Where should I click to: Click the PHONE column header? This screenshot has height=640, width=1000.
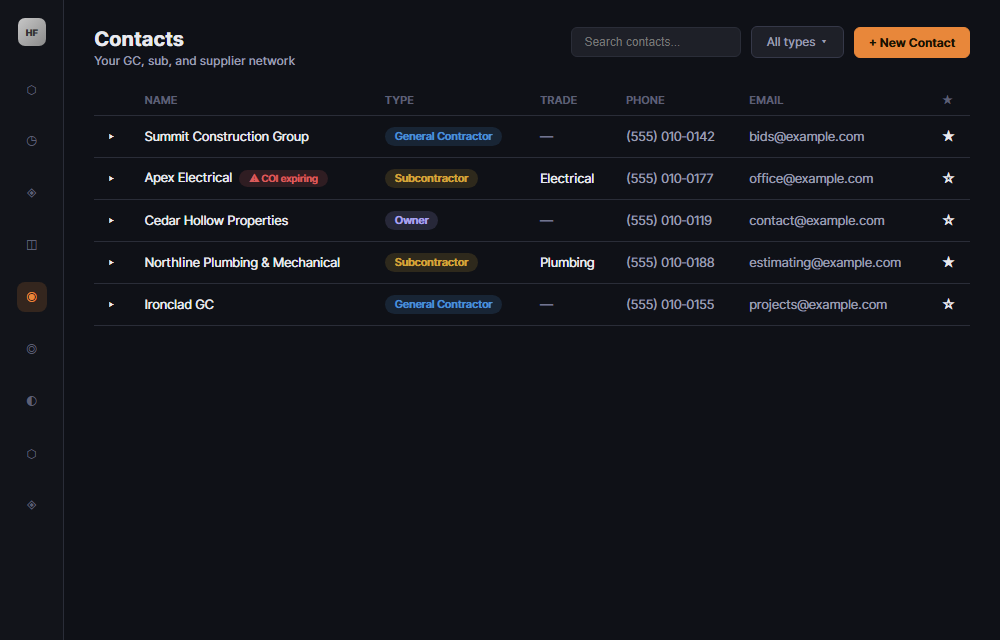(645, 100)
